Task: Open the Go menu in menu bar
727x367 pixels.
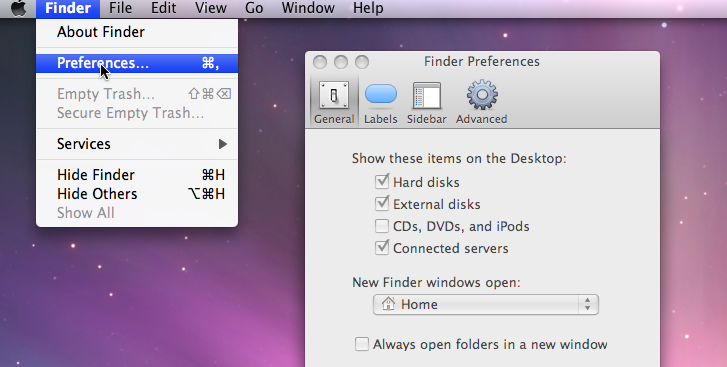Action: [x=254, y=8]
